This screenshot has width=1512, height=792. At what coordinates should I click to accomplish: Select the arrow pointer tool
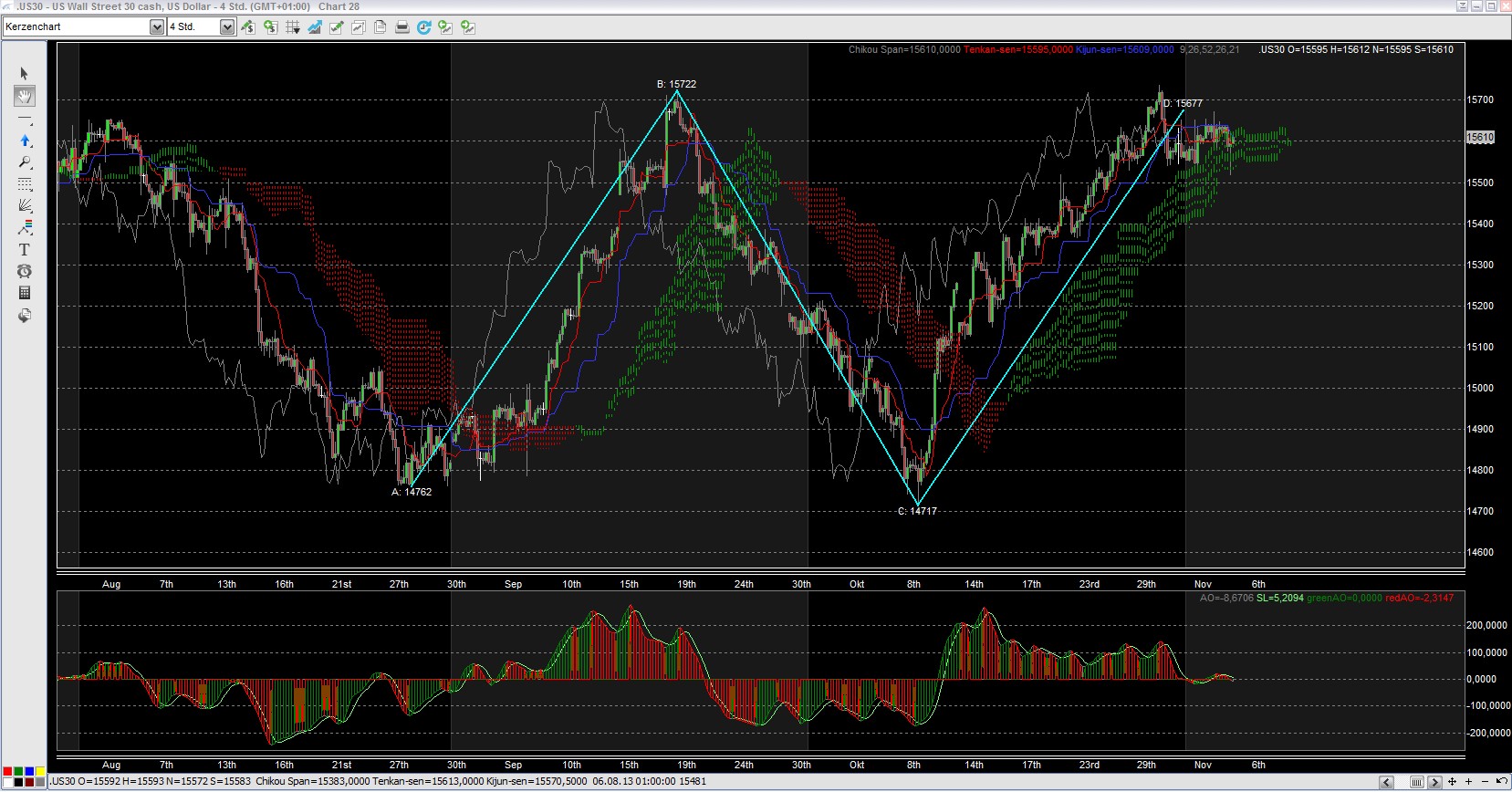coord(25,74)
